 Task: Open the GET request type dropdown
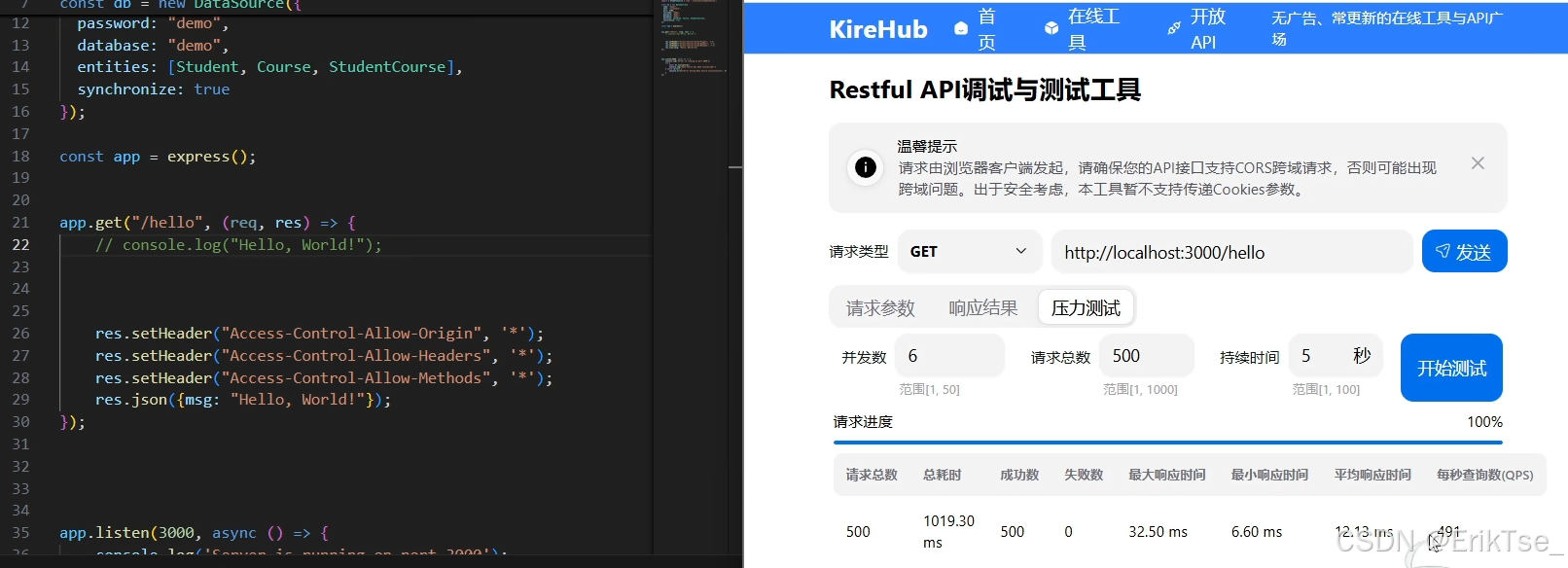[x=969, y=252]
